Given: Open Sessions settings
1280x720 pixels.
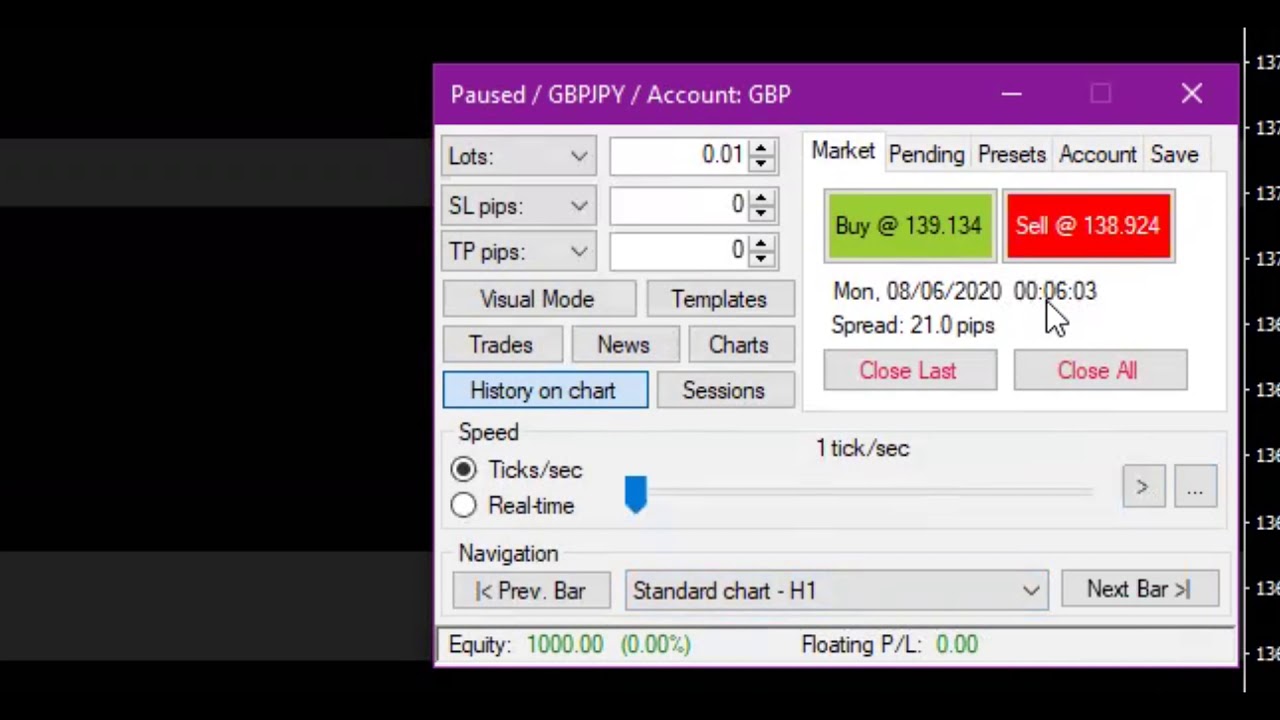Looking at the screenshot, I should point(724,390).
